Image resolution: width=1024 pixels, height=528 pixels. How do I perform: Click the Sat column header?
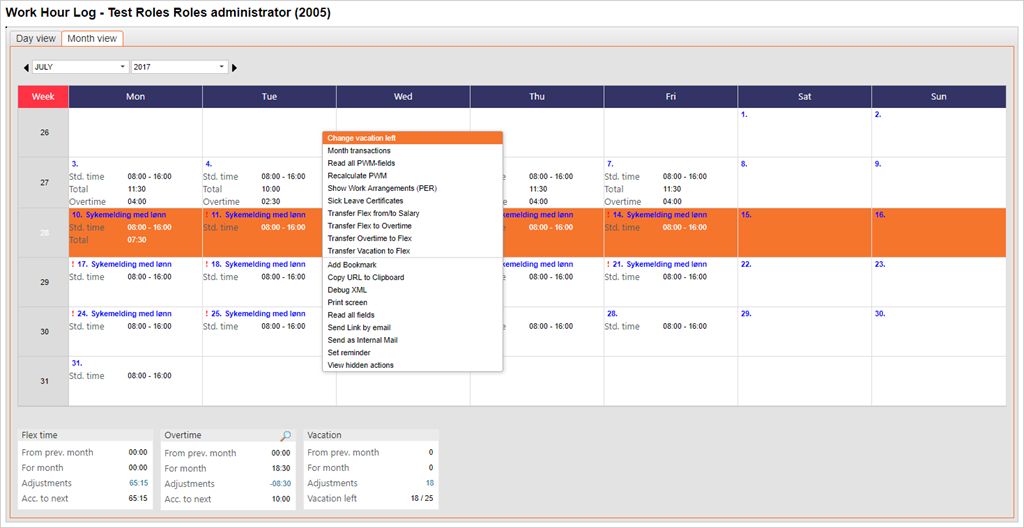click(x=804, y=97)
